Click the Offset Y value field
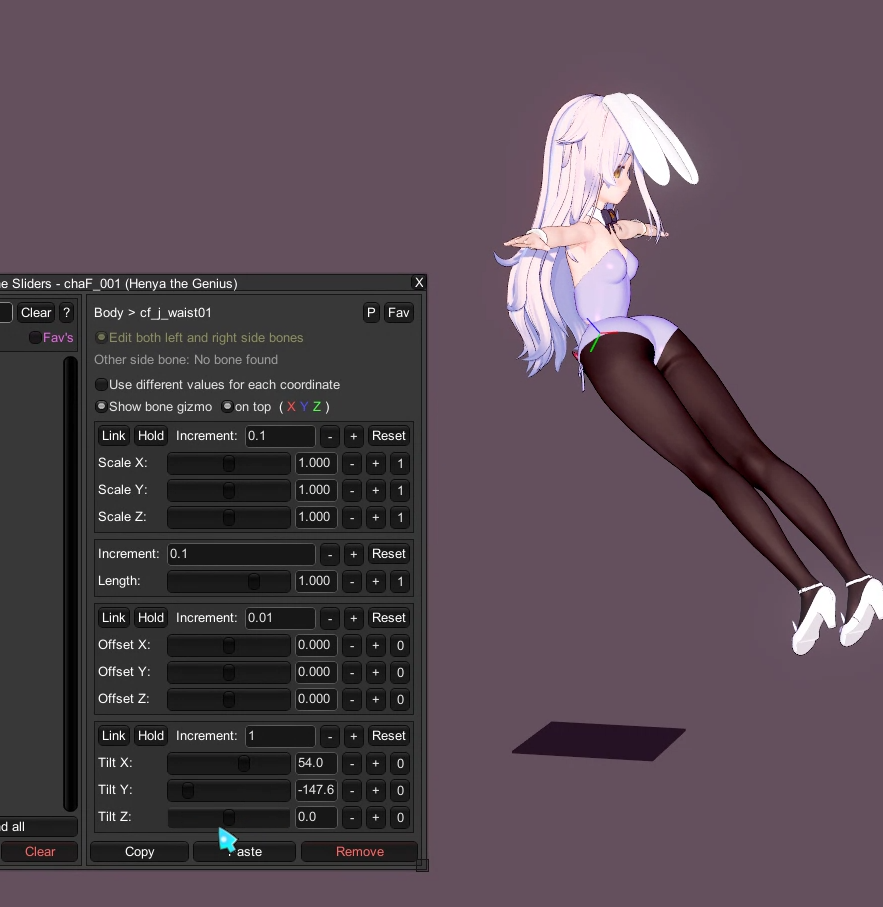The image size is (883, 907). (316, 672)
